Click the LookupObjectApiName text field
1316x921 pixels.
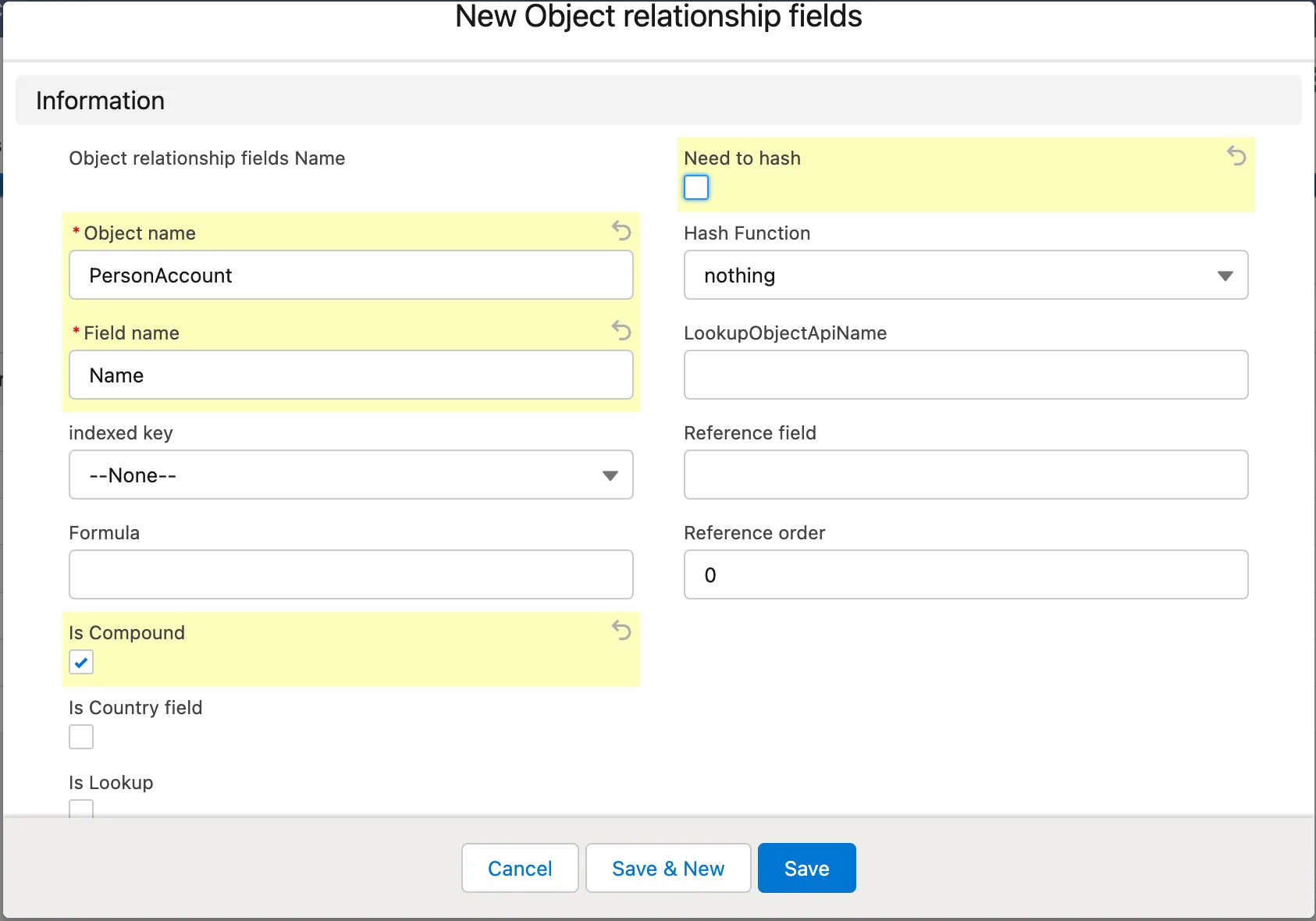[x=966, y=375]
